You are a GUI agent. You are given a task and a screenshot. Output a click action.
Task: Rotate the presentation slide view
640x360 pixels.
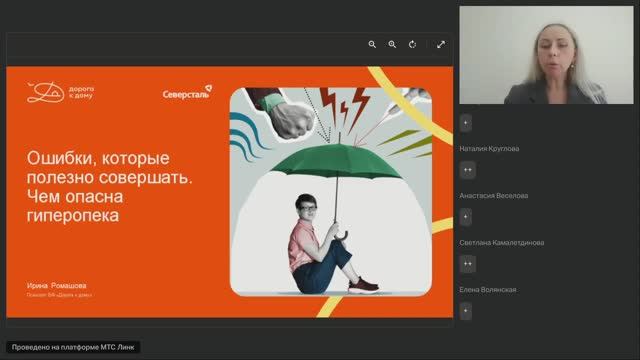(412, 44)
